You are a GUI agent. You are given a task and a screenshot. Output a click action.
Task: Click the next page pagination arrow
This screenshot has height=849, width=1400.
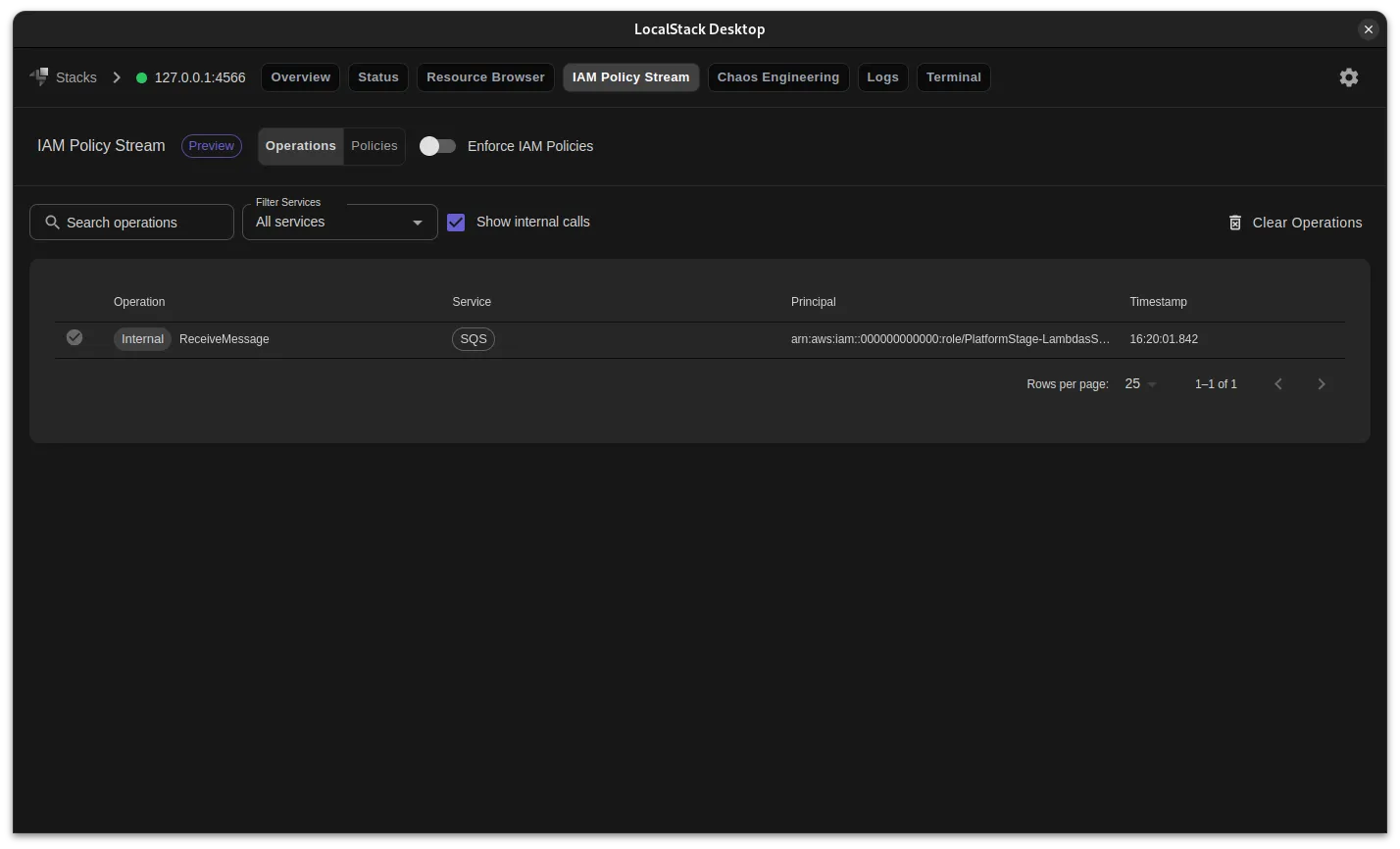point(1322,383)
